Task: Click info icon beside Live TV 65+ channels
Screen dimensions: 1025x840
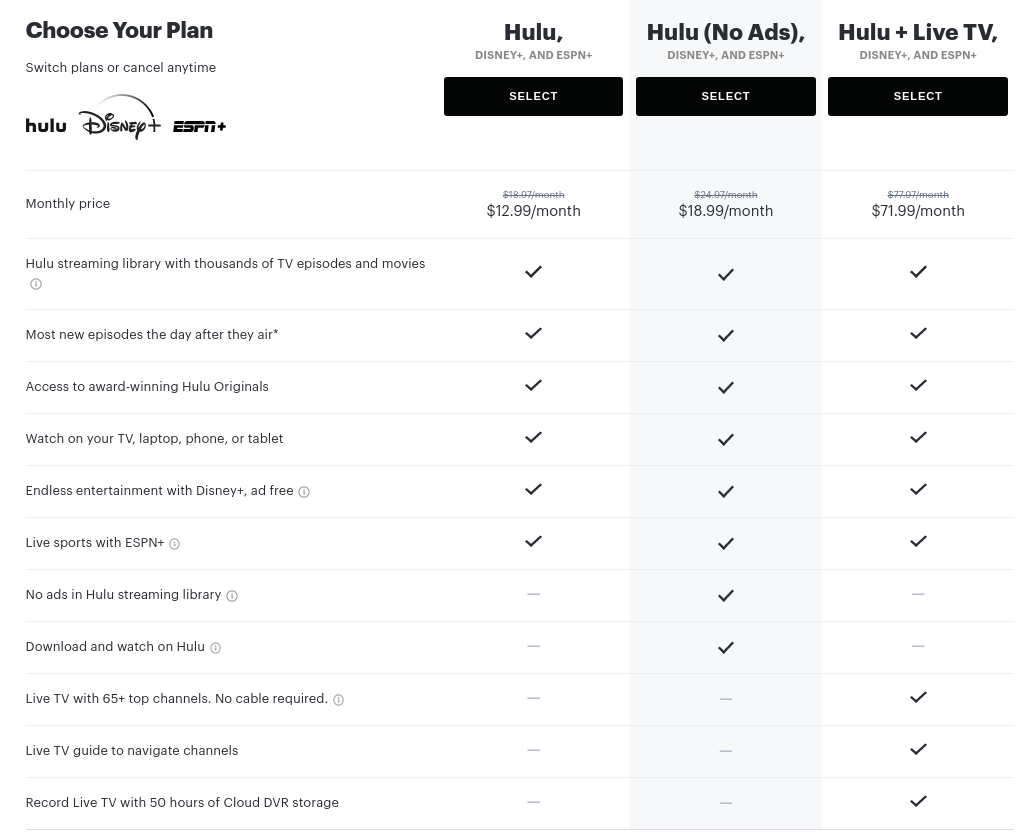Action: click(338, 700)
